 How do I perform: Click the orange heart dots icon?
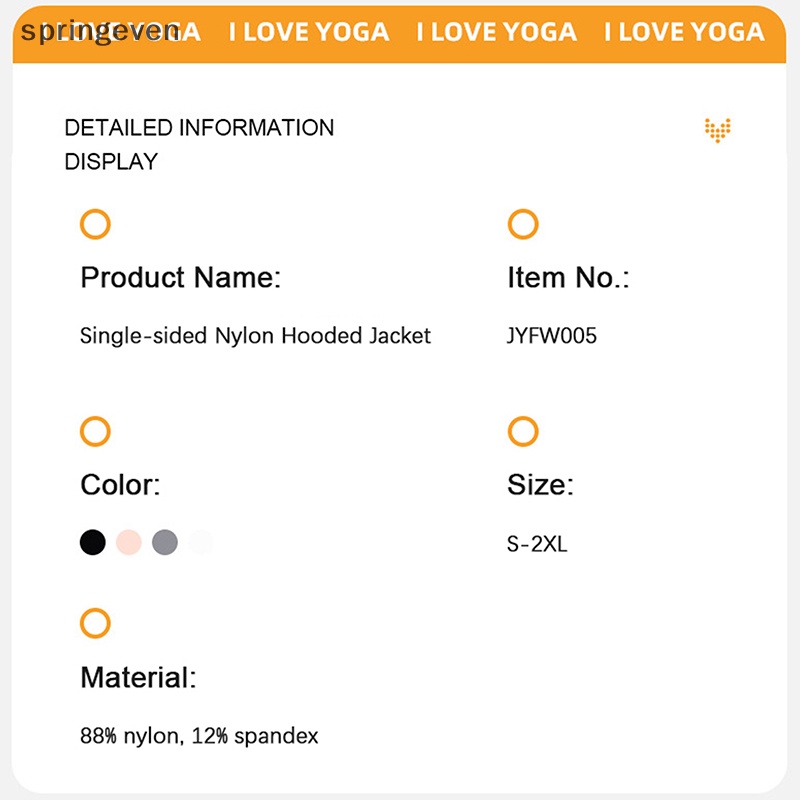click(x=717, y=129)
